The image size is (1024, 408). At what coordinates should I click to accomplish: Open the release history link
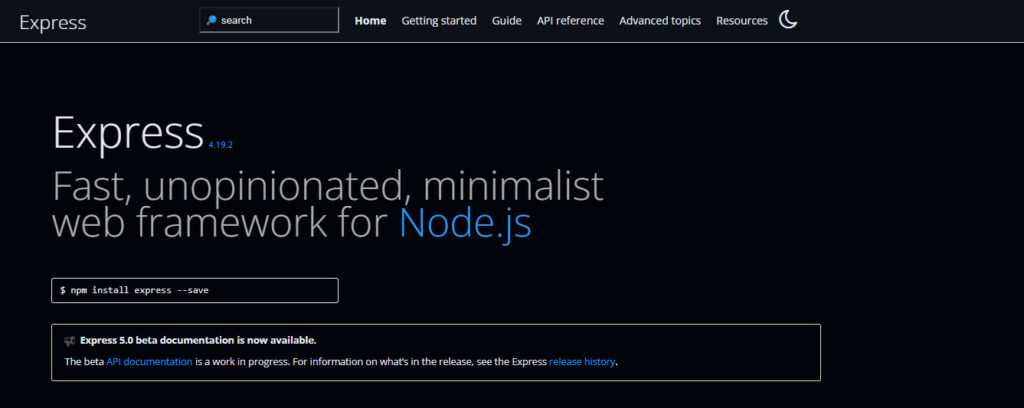pos(582,362)
